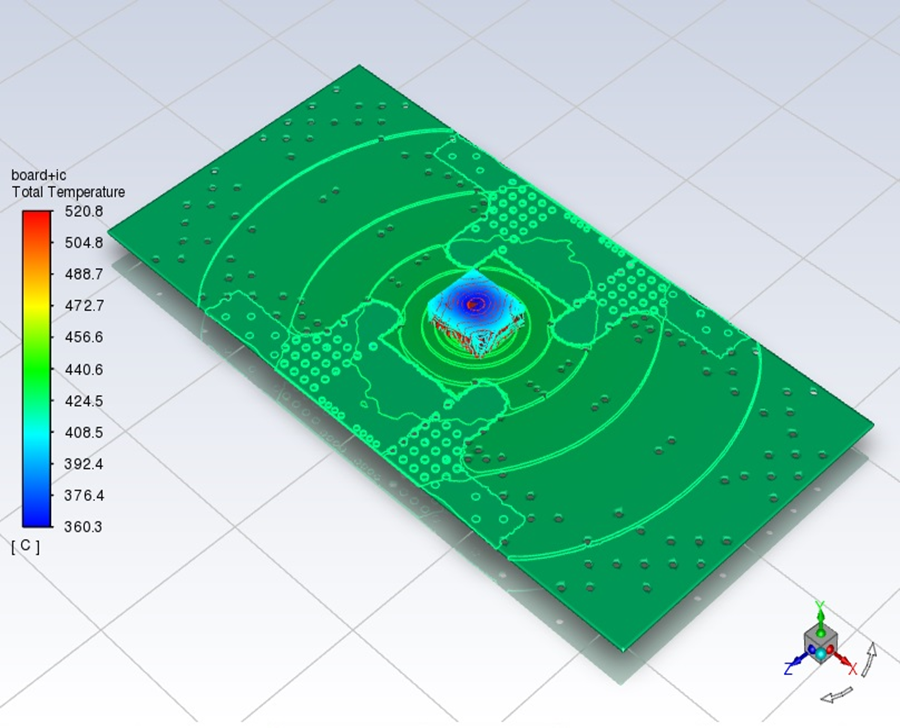
Task: Select the 360.3 minimum legend value
Action: pyautogui.click(x=83, y=527)
